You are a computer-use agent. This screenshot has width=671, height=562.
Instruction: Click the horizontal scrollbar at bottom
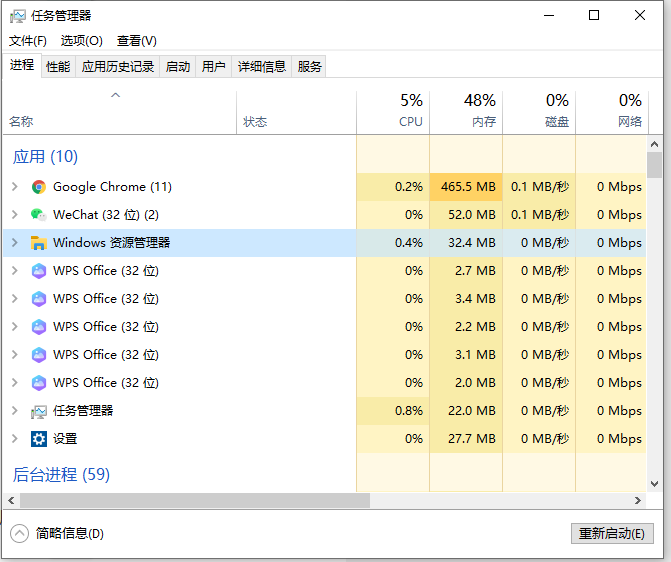195,500
